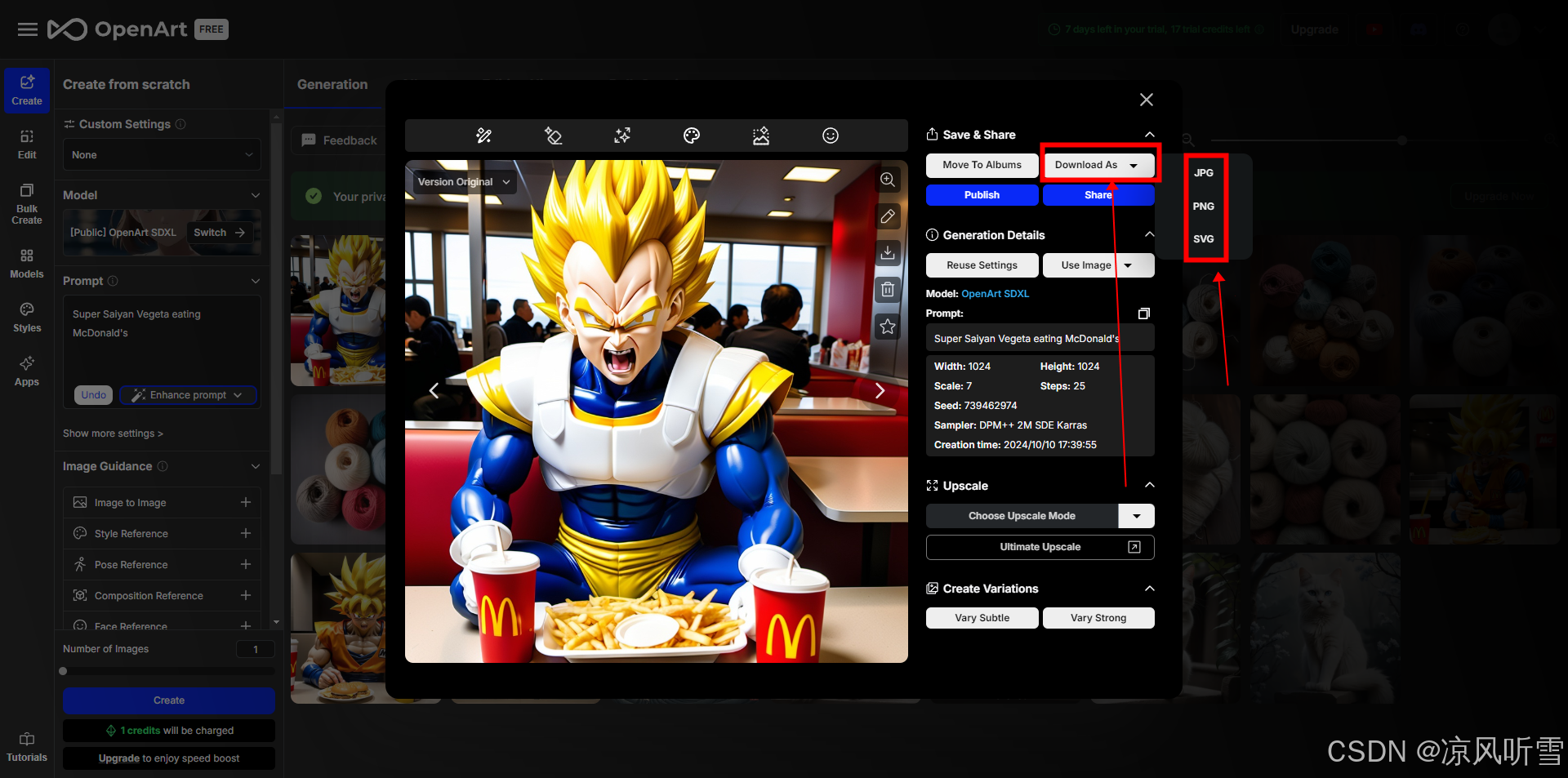Open Styles in left sidebar
This screenshot has height=778, width=1568.
pos(27,318)
